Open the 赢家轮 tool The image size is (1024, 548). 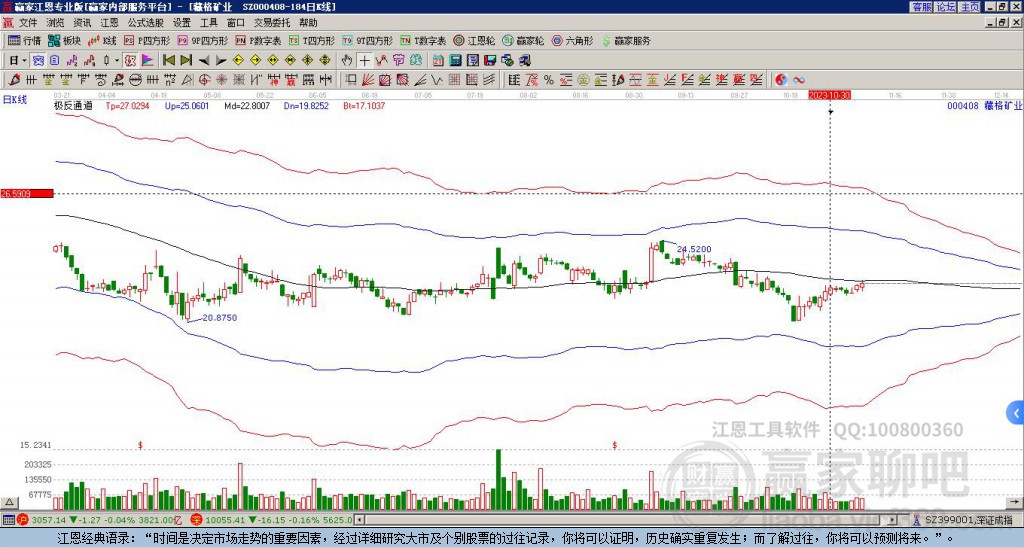pos(523,40)
